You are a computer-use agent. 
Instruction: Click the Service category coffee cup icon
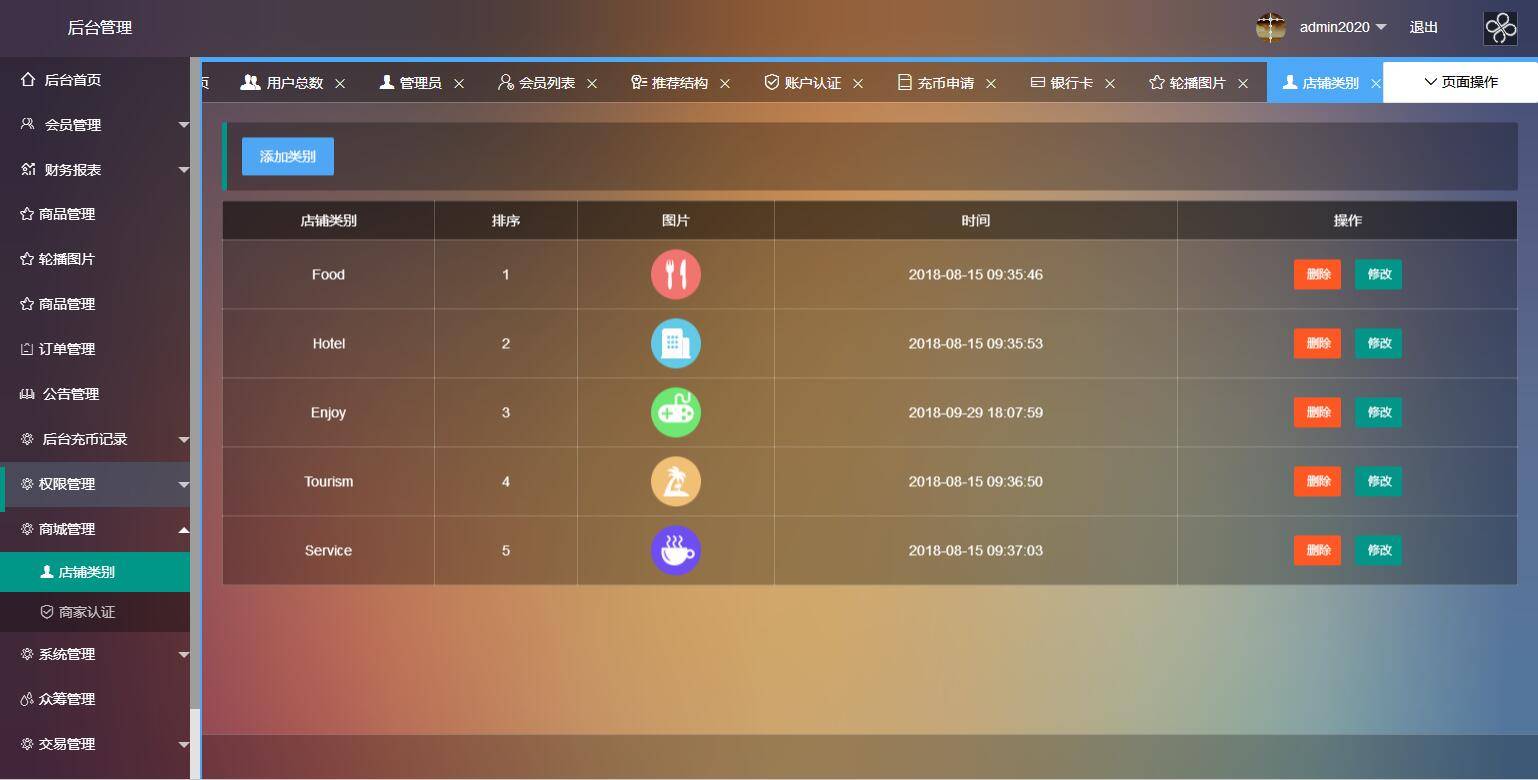pos(675,550)
